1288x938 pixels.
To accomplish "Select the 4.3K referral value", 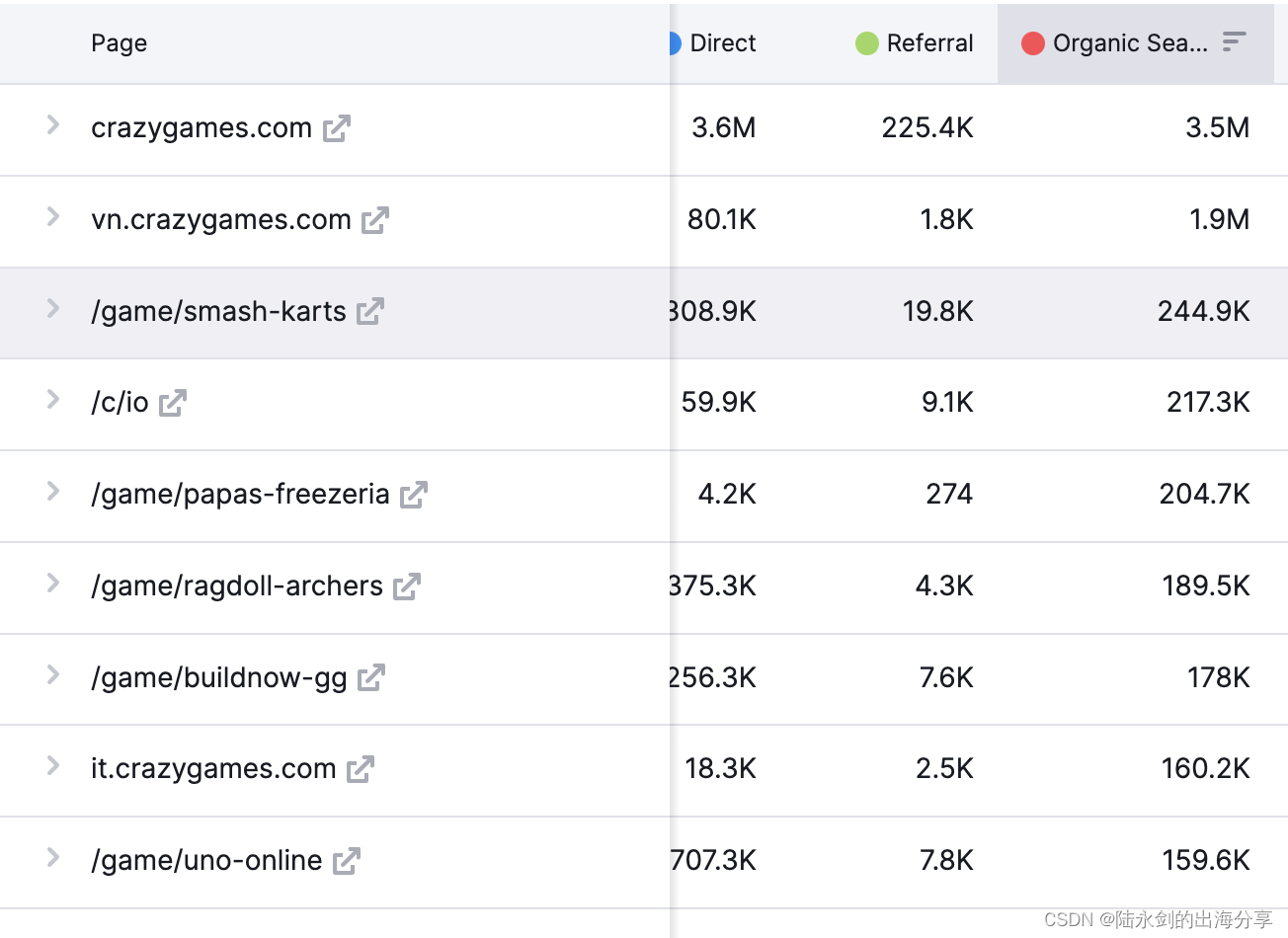I will [944, 586].
